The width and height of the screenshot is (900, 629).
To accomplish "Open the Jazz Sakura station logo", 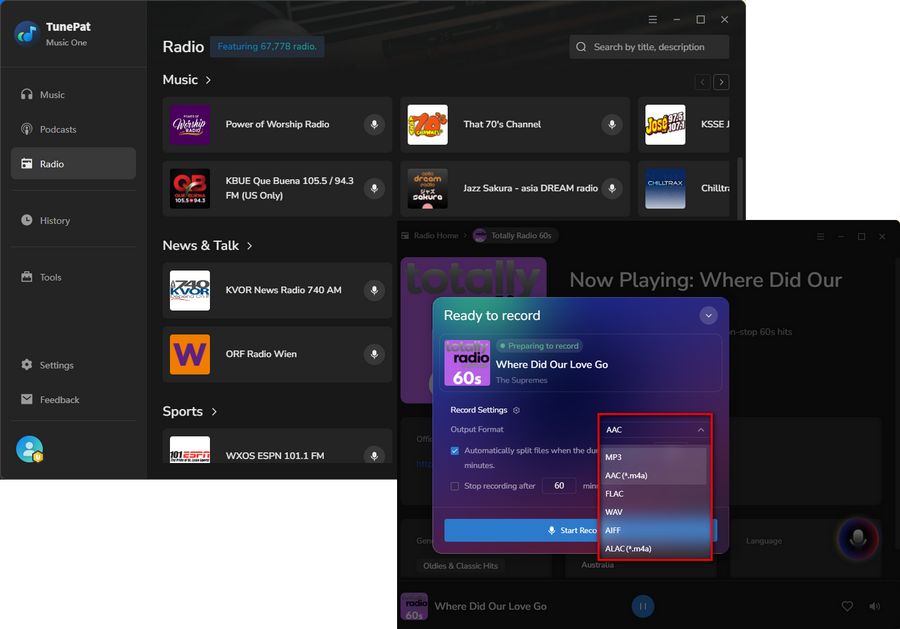I will 428,188.
